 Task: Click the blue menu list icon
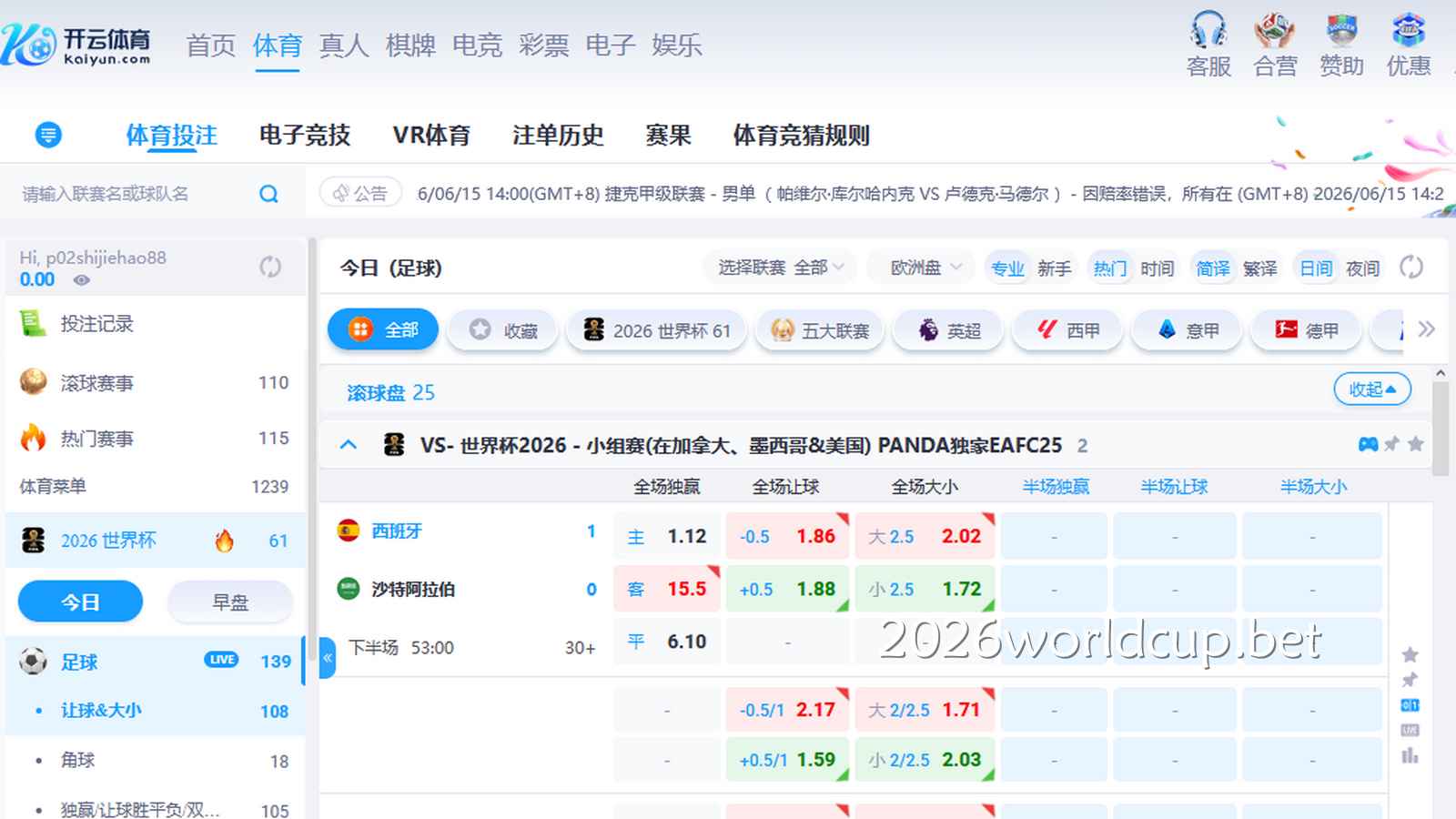point(48,136)
